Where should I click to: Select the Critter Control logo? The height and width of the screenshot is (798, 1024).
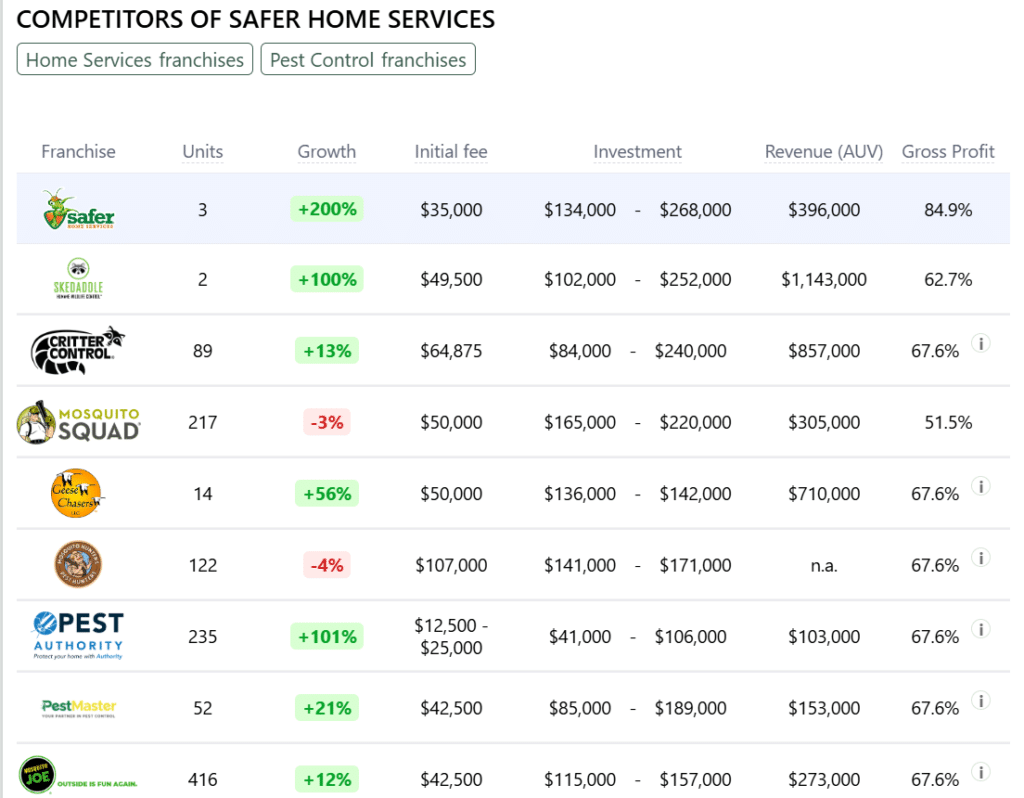point(78,351)
